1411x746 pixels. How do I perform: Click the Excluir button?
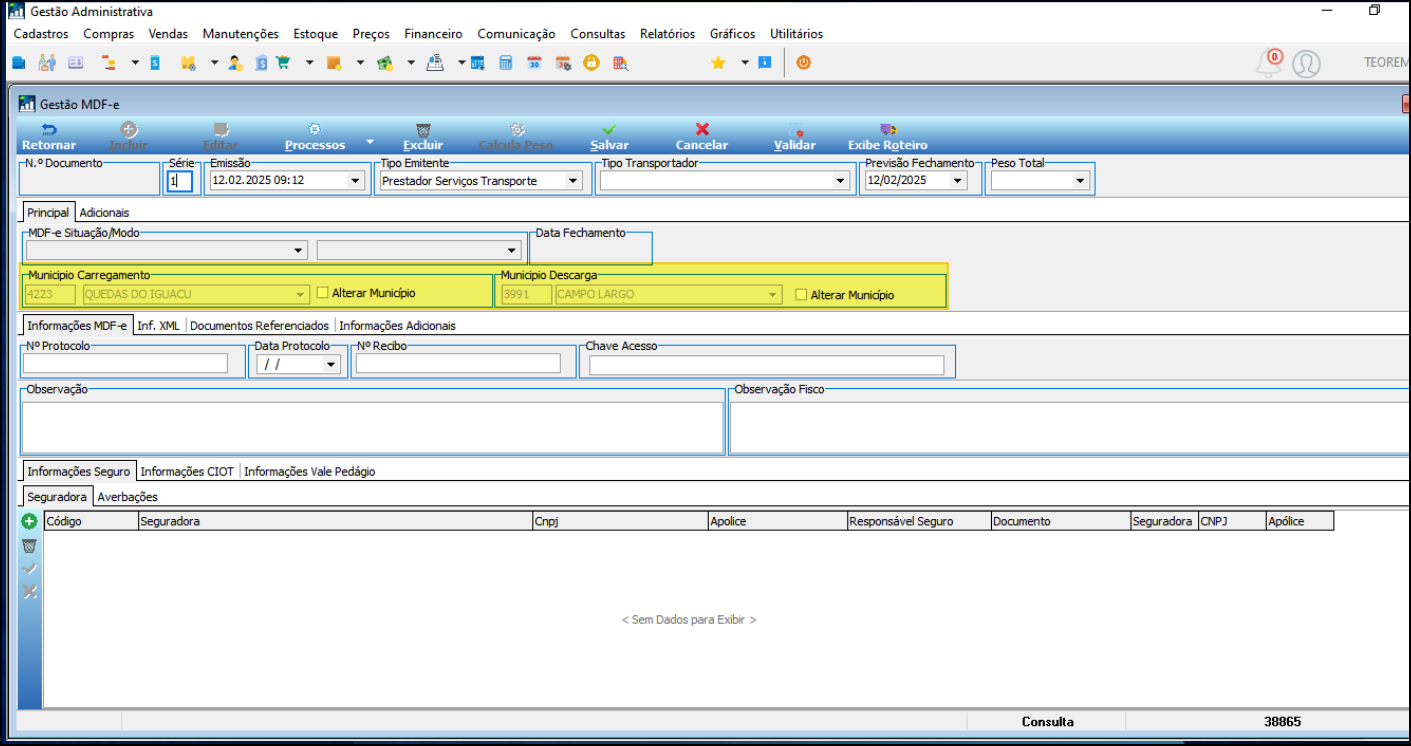pyautogui.click(x=423, y=137)
